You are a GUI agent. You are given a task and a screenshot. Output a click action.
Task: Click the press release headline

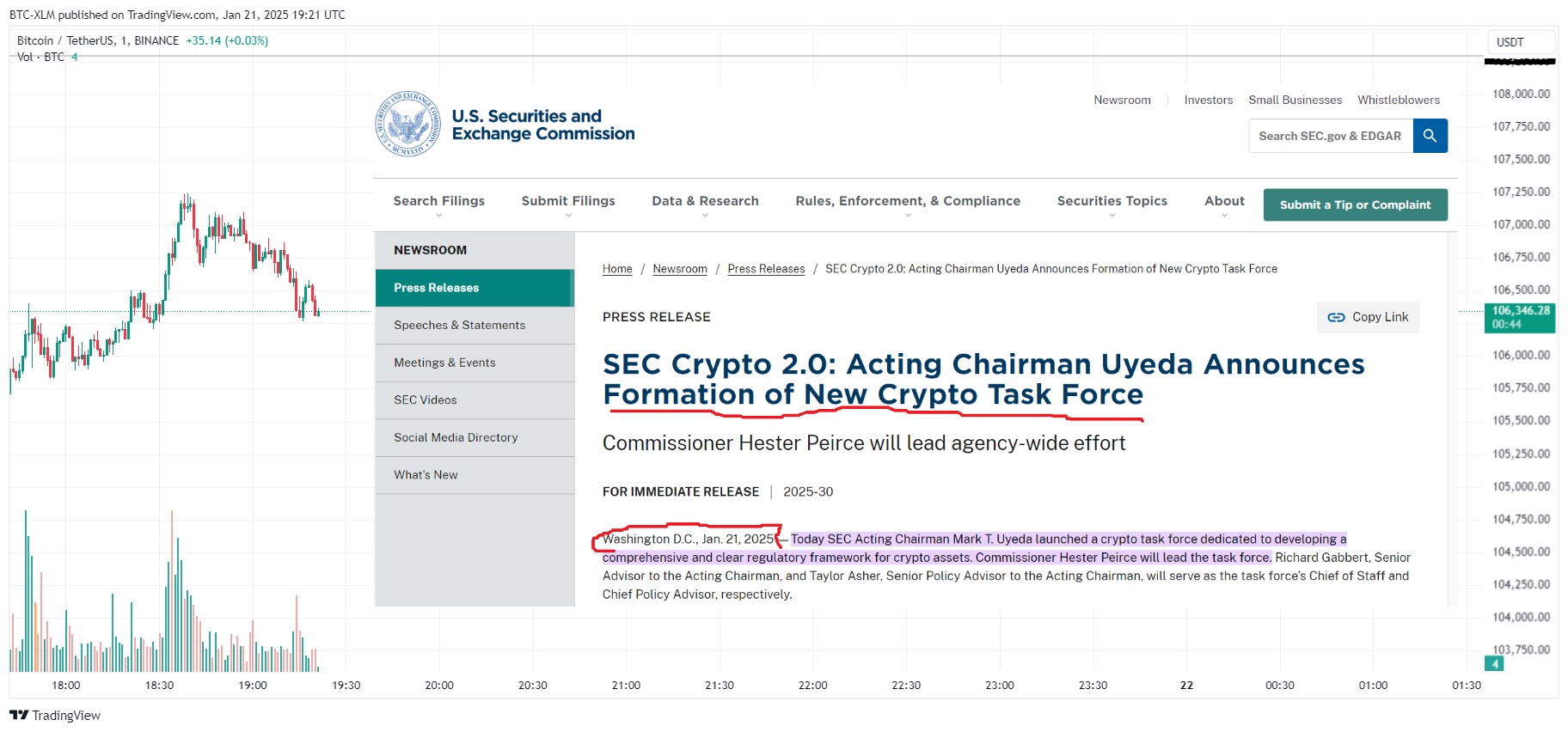tap(983, 379)
